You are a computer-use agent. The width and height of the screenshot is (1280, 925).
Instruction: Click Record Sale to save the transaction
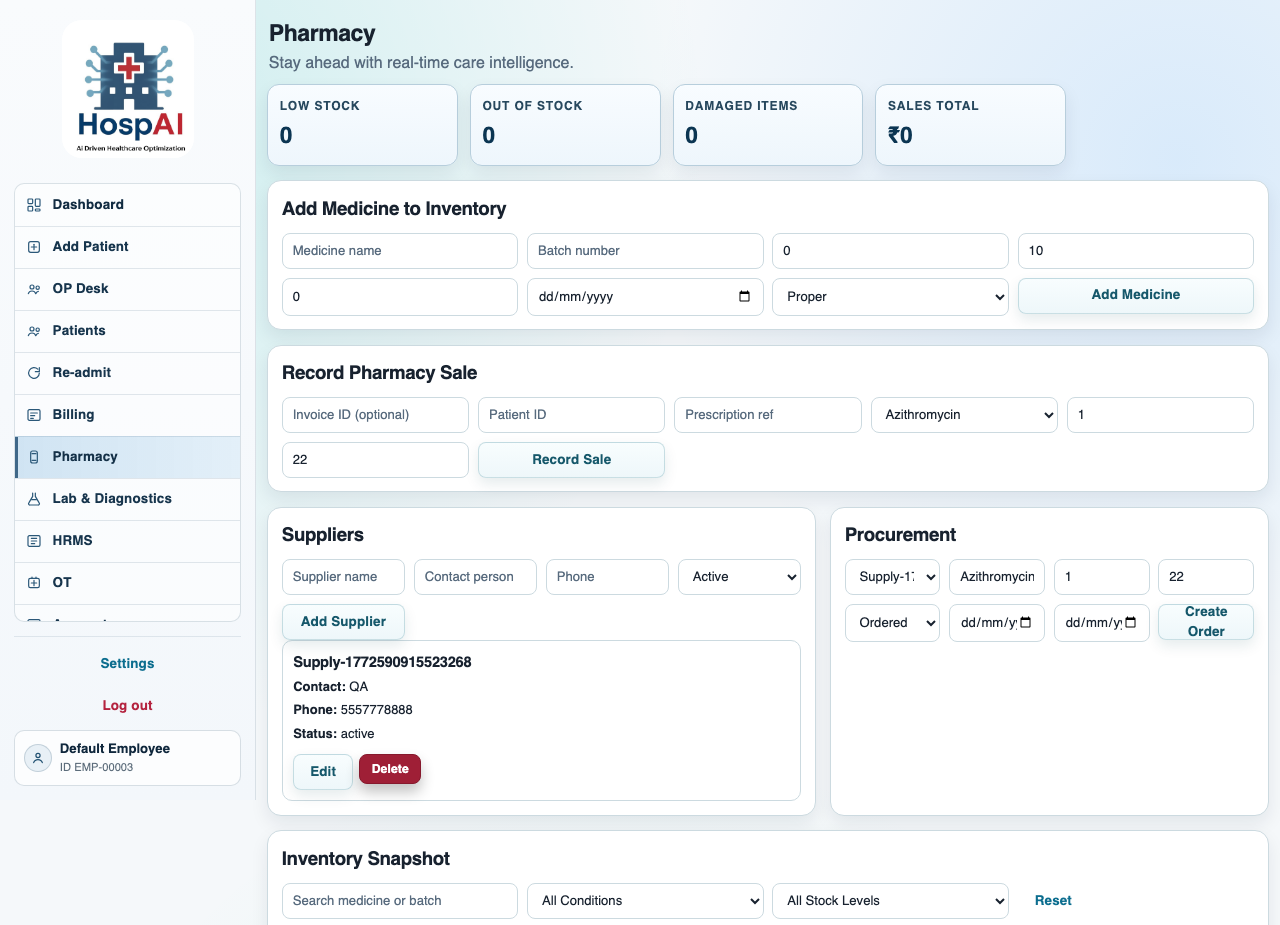571,459
